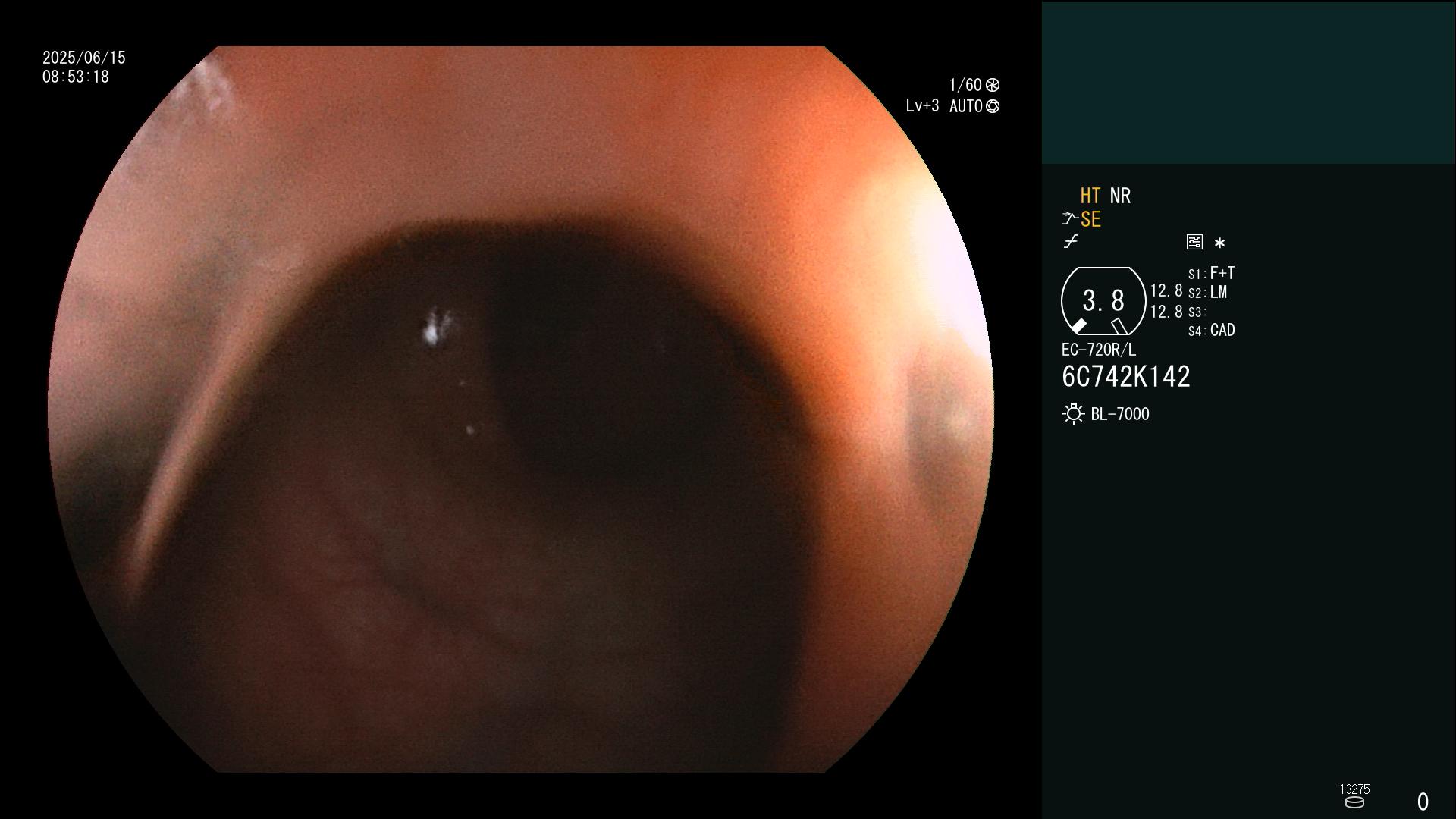Click the upper 12.8 diameter value

coord(1166,290)
